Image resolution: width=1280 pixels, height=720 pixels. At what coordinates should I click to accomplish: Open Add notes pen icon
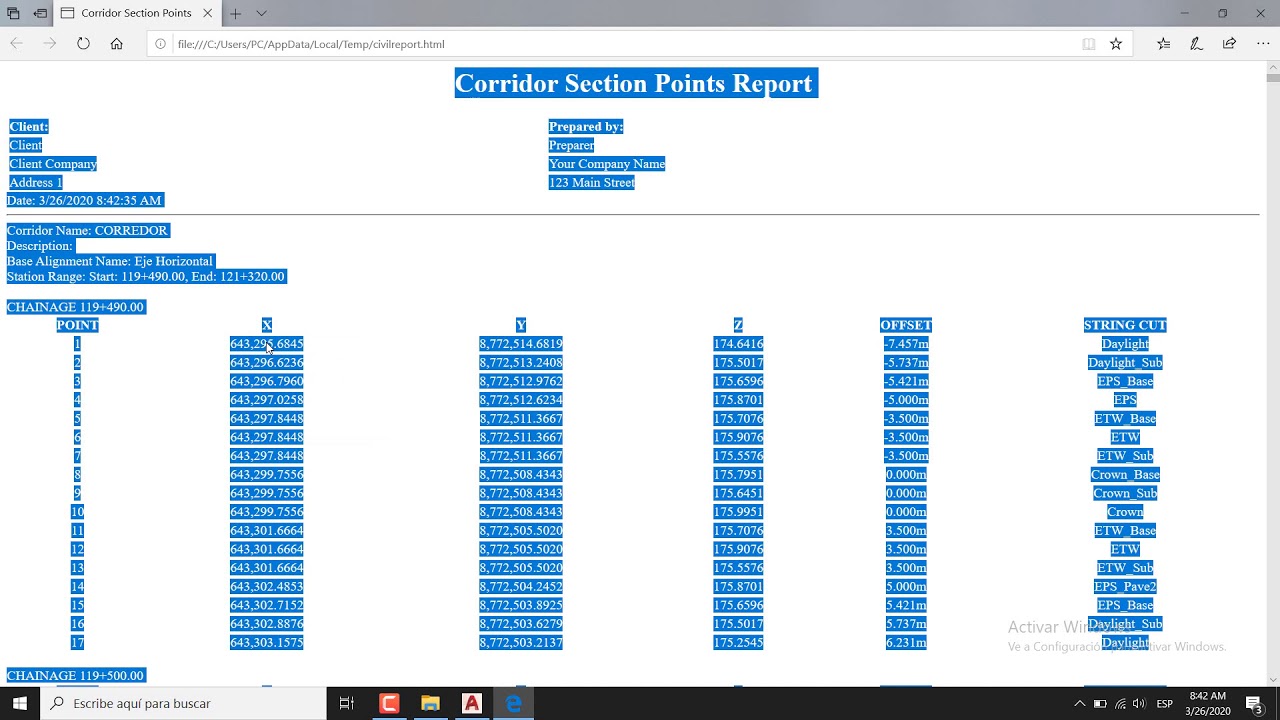coord(1196,44)
